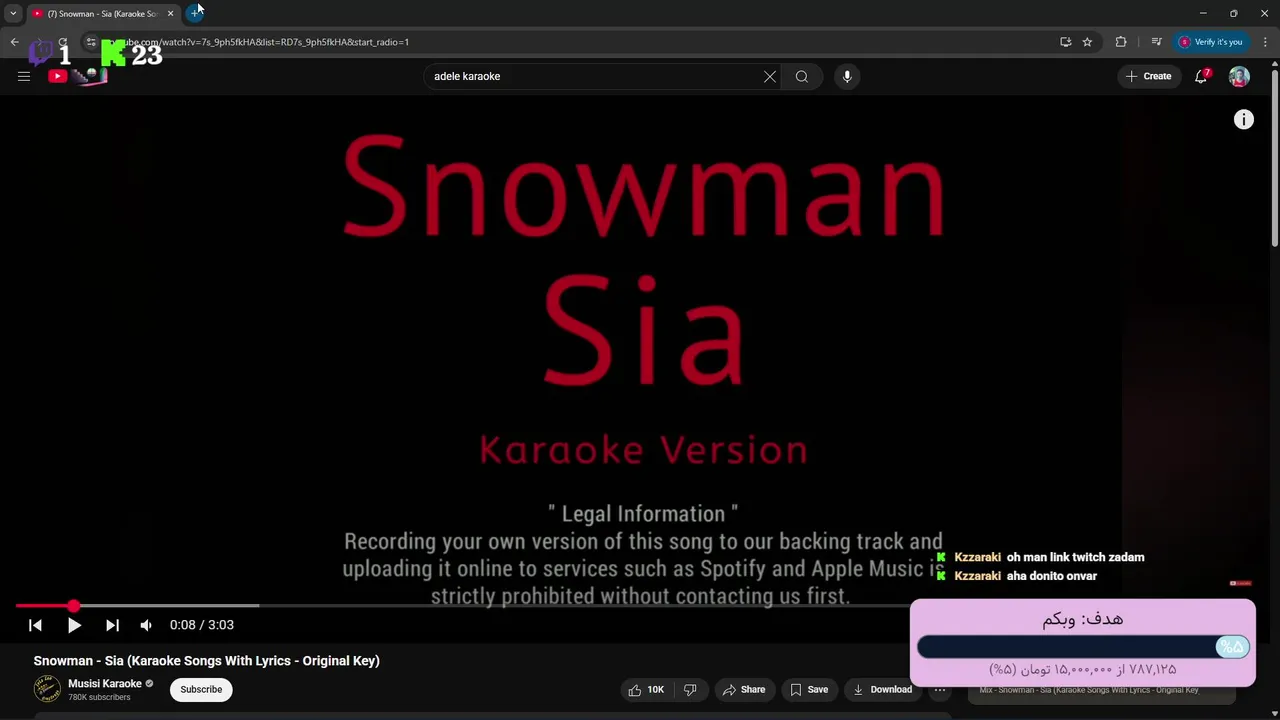The height and width of the screenshot is (720, 1280).
Task: Click the 0:08 / 3:03 time display
Action: pyautogui.click(x=202, y=625)
